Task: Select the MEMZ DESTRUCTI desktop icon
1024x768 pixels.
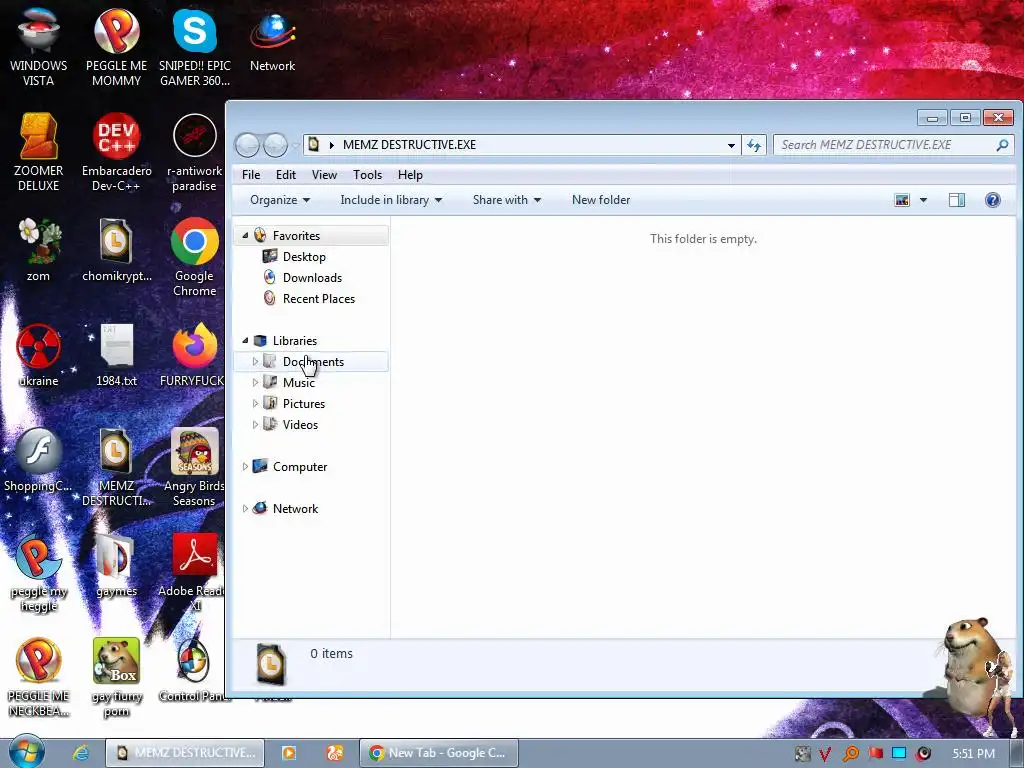Action: pos(116,467)
